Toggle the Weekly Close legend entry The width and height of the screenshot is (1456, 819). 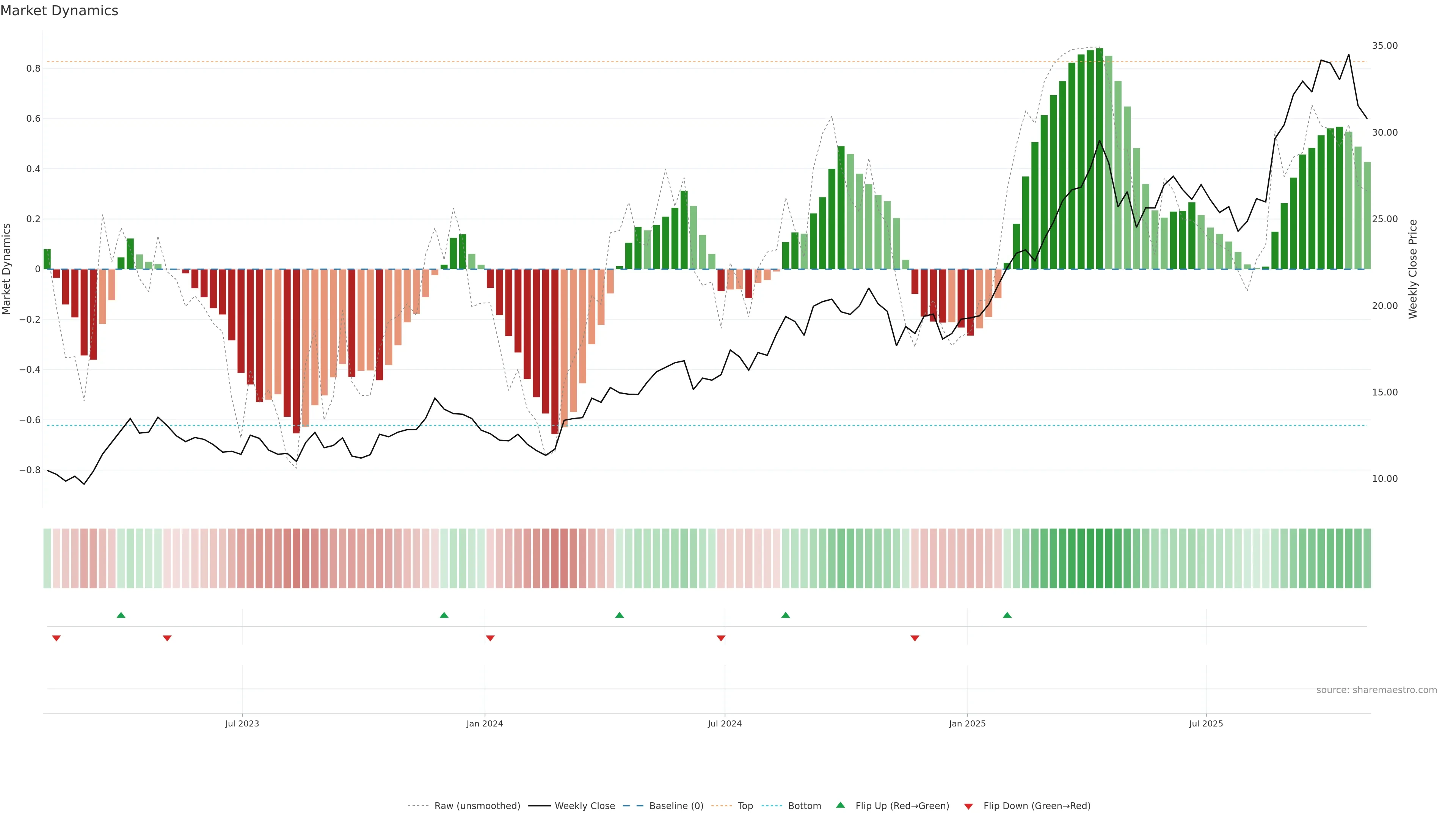click(584, 806)
